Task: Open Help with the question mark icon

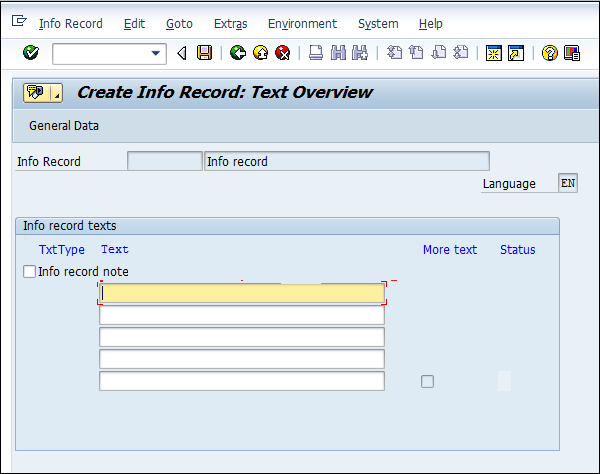Action: click(549, 53)
